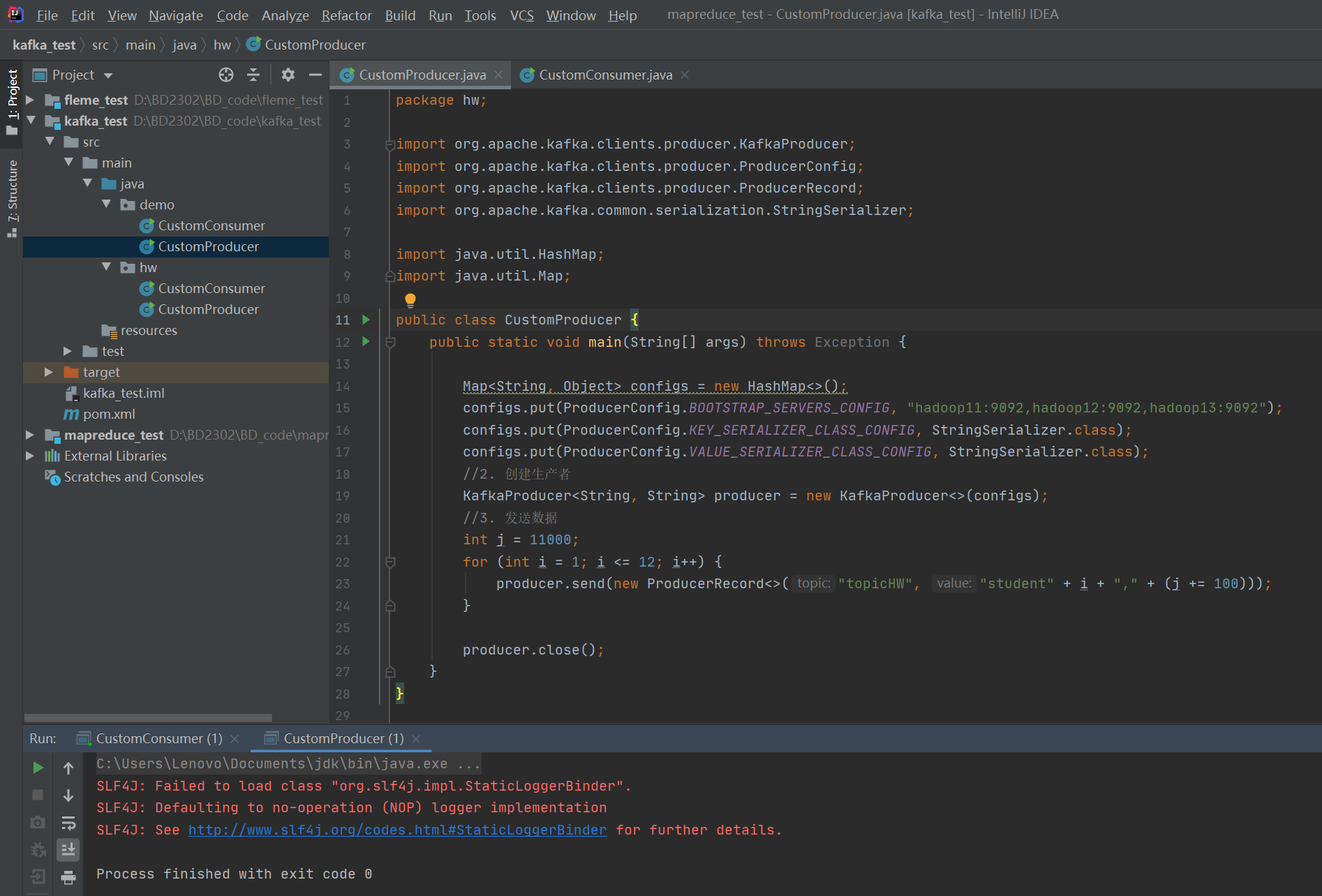Toggle scroll to end in Run console
Image resolution: width=1322 pixels, height=896 pixels.
[68, 849]
